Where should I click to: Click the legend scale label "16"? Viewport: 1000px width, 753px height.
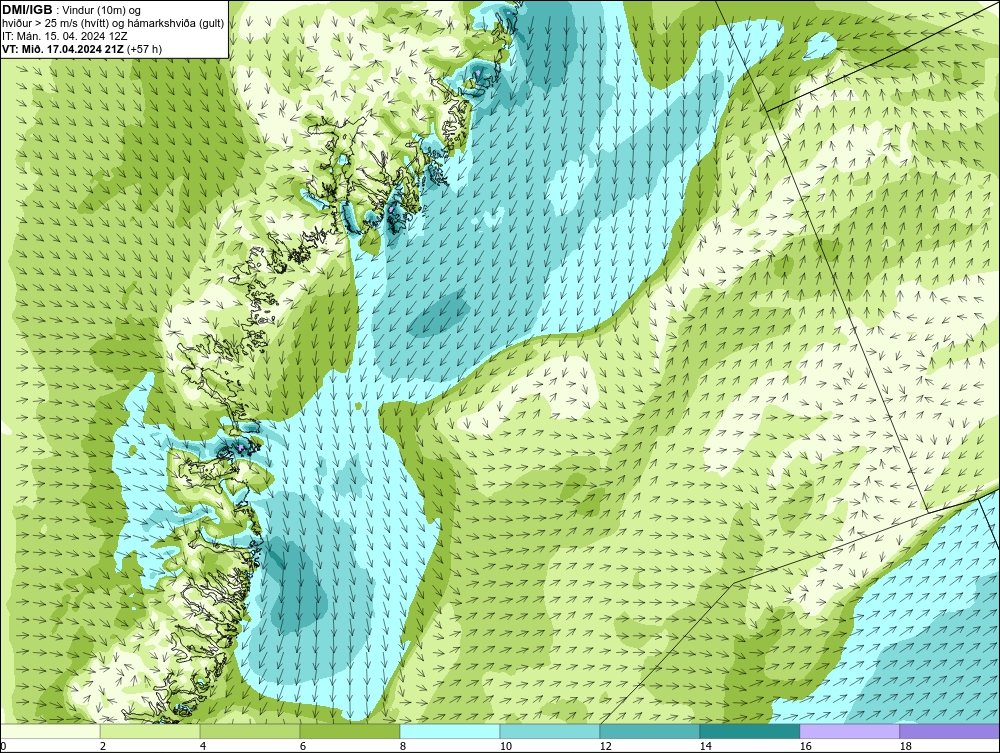coord(805,746)
